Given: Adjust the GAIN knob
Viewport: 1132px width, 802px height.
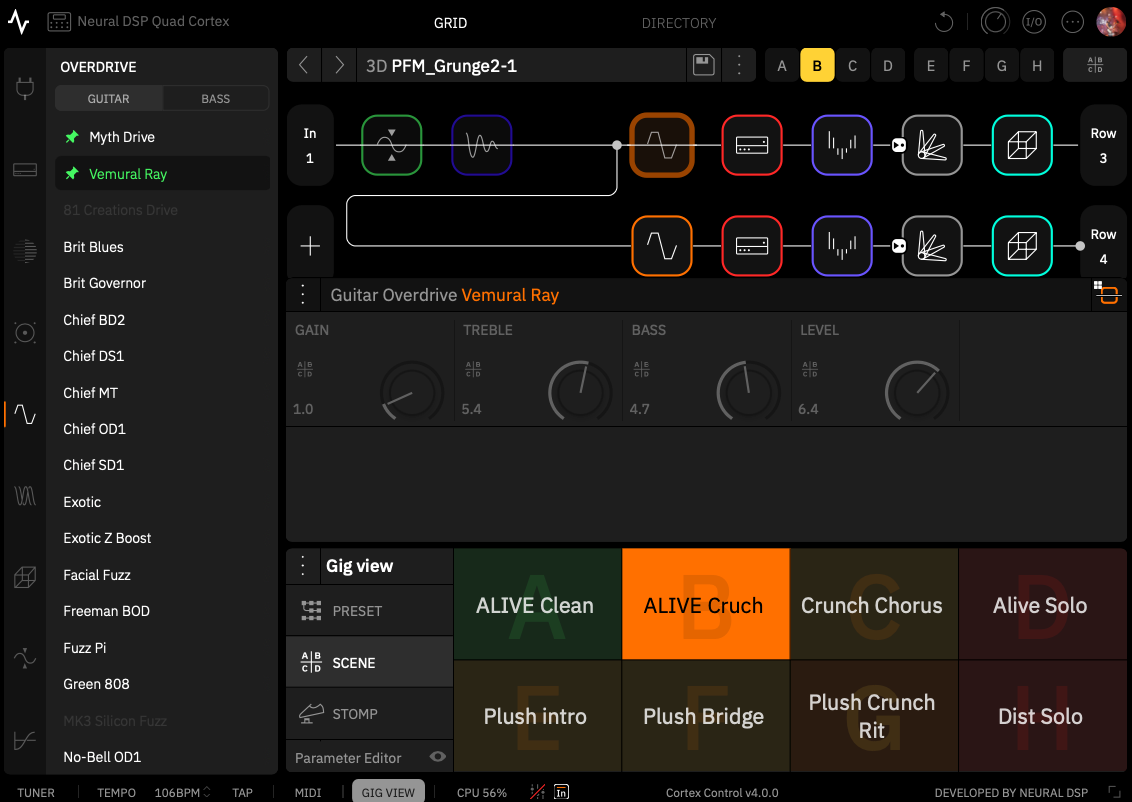Looking at the screenshot, I should [412, 392].
